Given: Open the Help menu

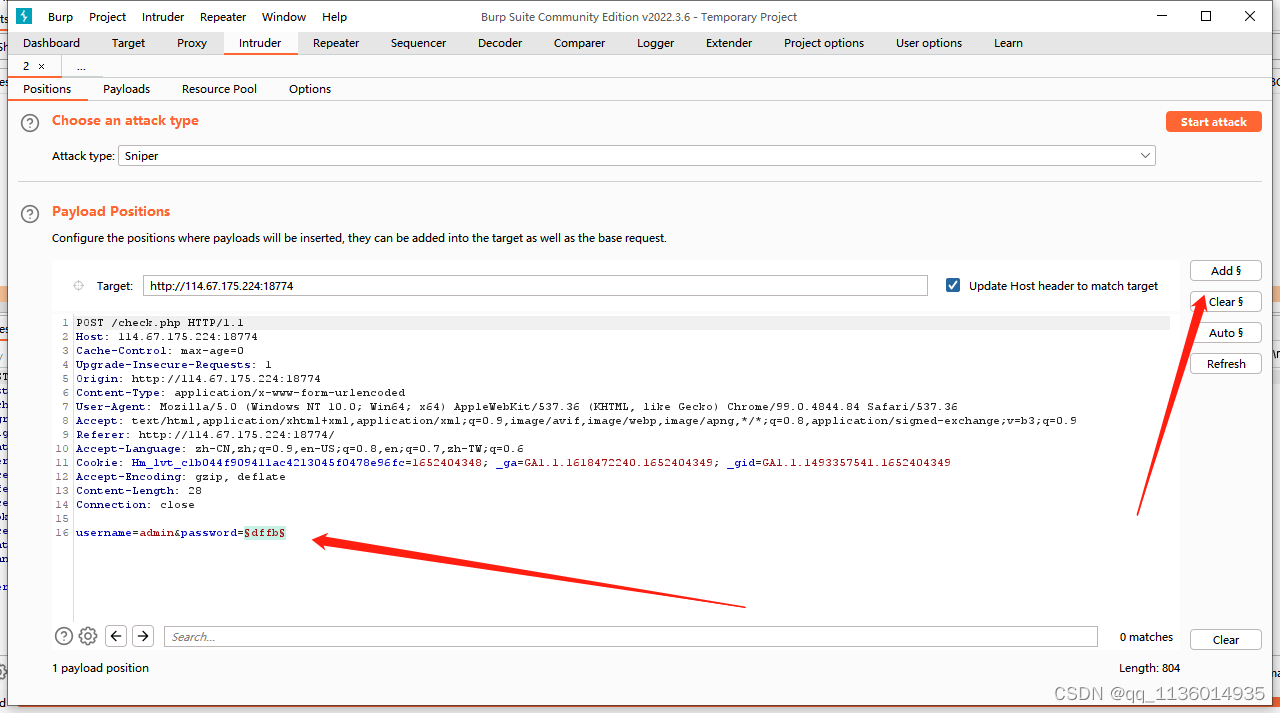Looking at the screenshot, I should click(x=335, y=17).
